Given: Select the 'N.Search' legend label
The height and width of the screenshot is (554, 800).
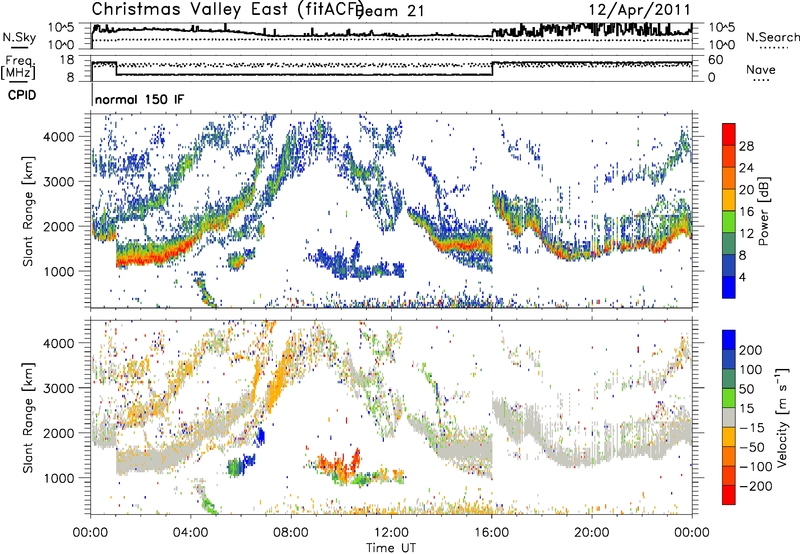Looking at the screenshot, I should click(772, 37).
